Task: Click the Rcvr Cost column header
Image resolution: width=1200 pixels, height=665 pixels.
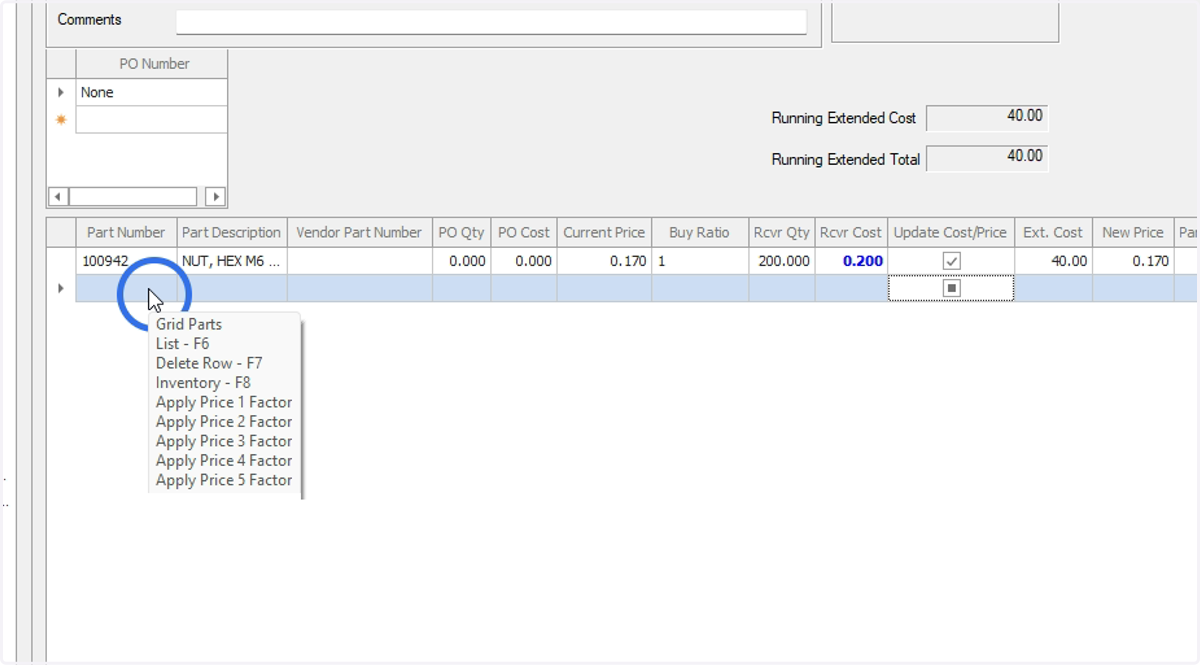Action: coord(851,232)
